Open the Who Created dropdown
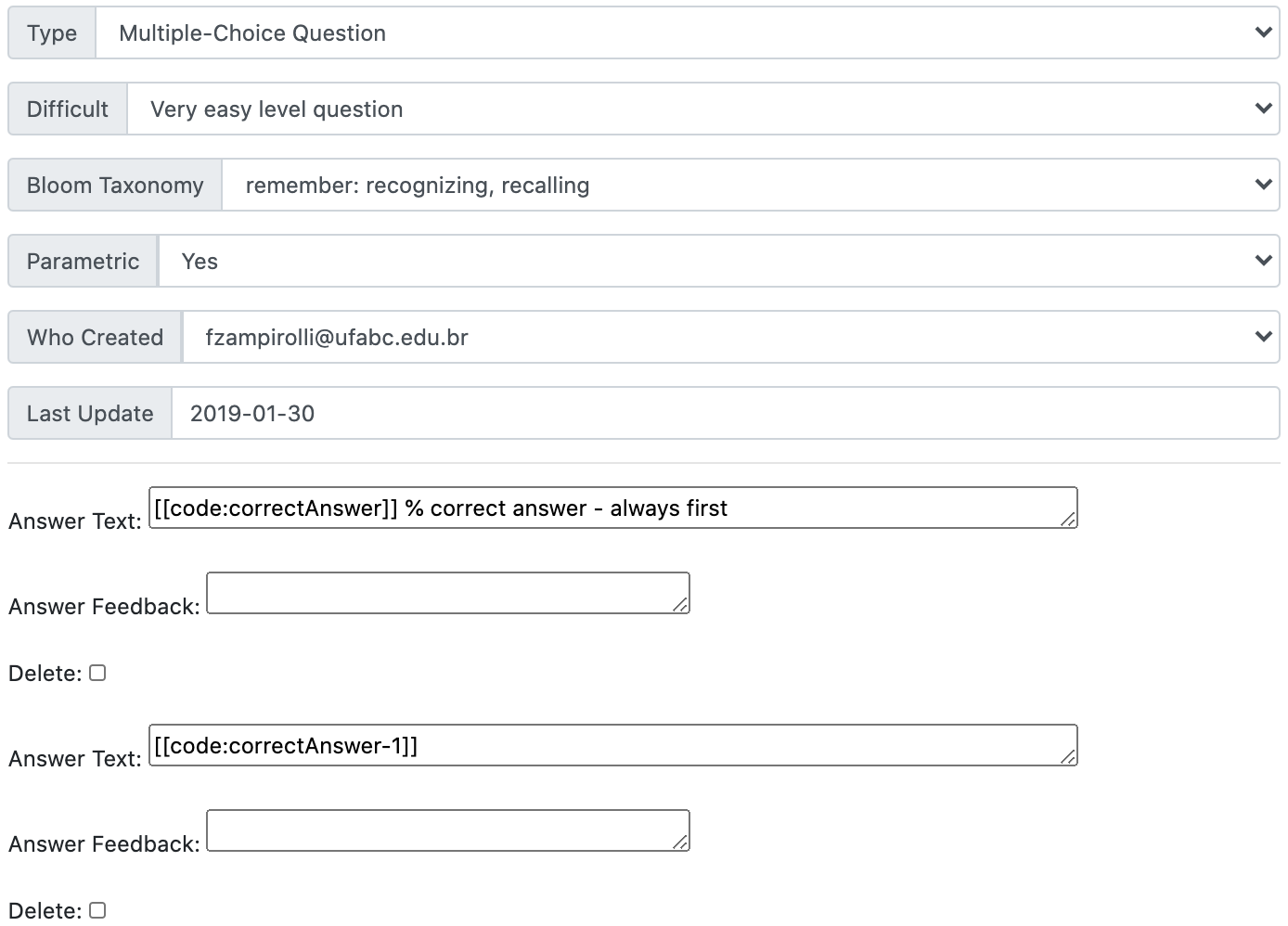Viewport: 1288px width, 926px height. click(729, 338)
